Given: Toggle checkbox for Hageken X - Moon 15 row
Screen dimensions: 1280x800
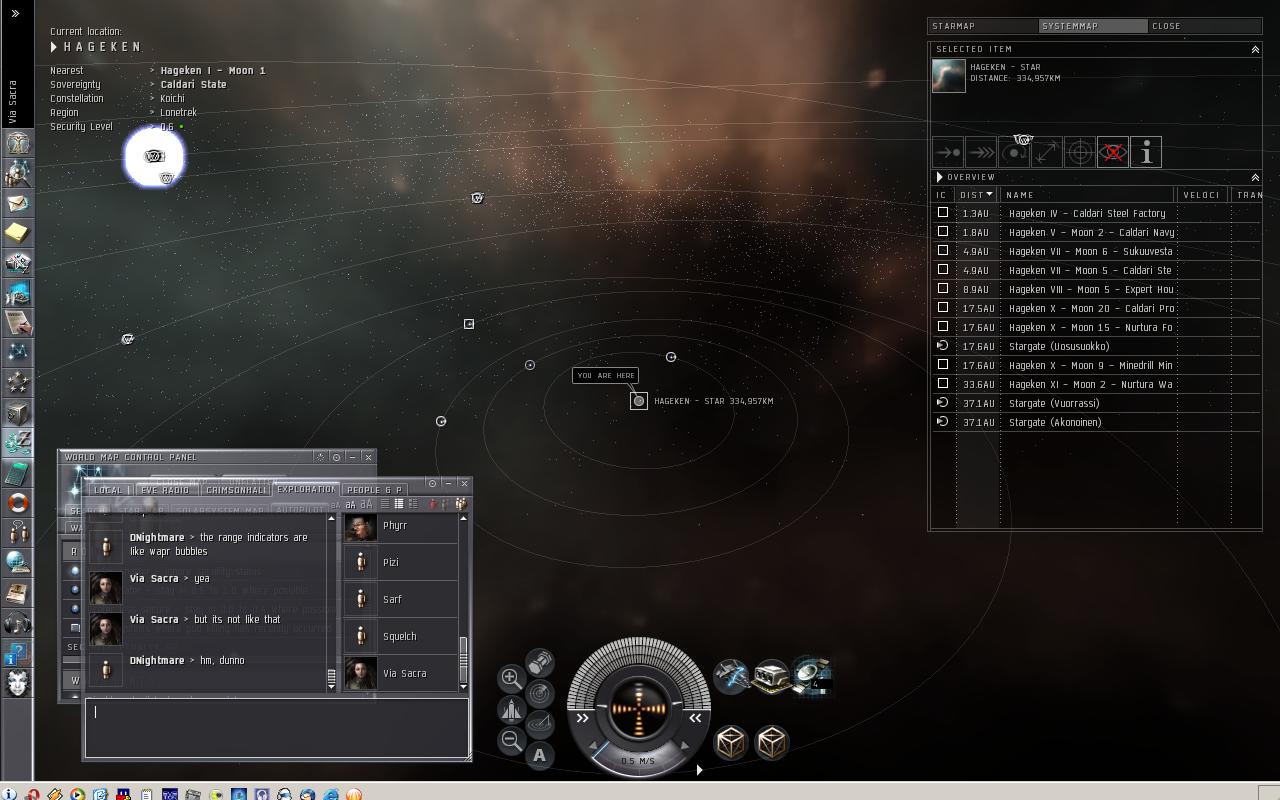Looking at the screenshot, I should (x=942, y=327).
